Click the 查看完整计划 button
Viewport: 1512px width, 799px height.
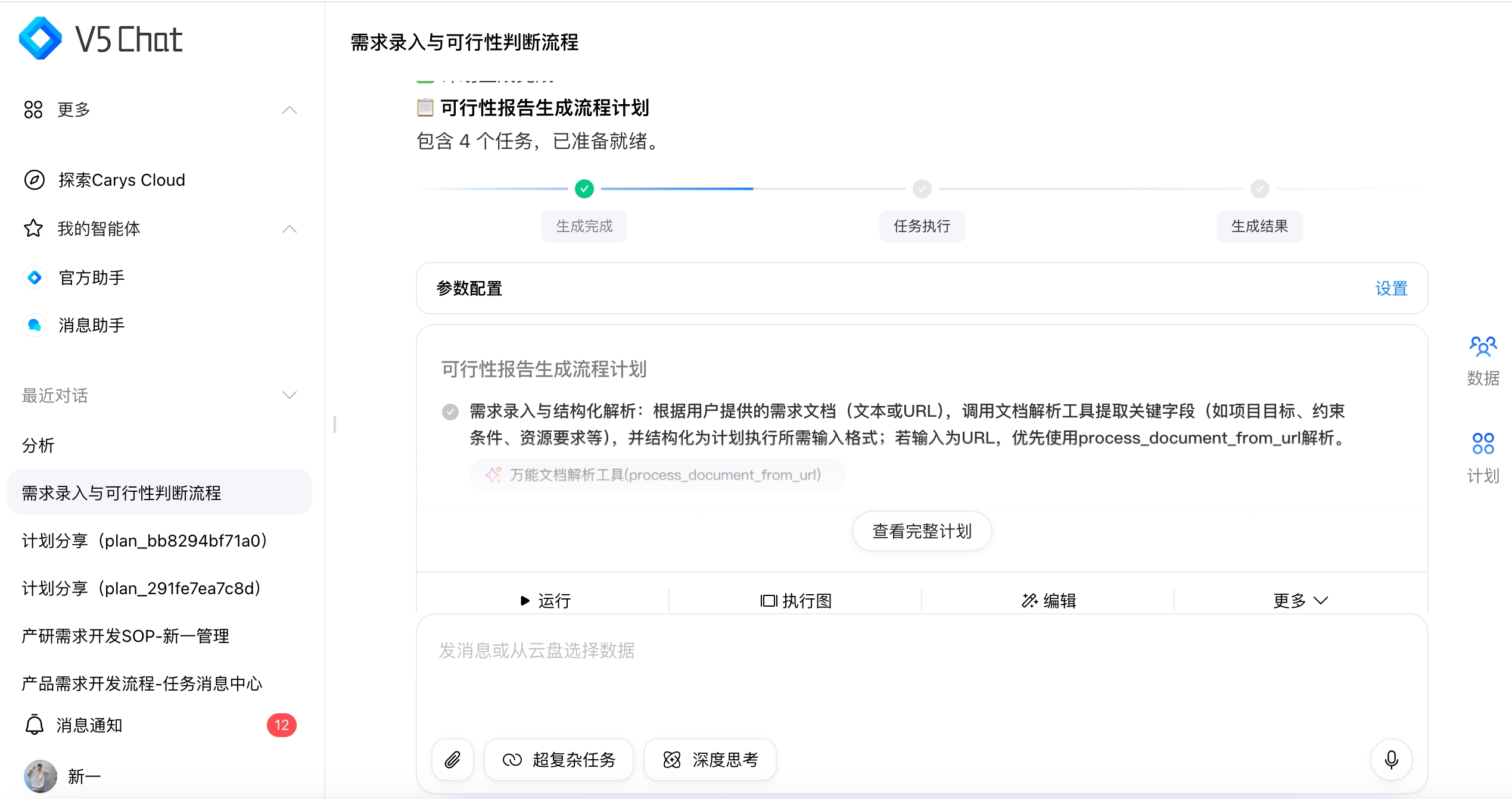point(921,530)
